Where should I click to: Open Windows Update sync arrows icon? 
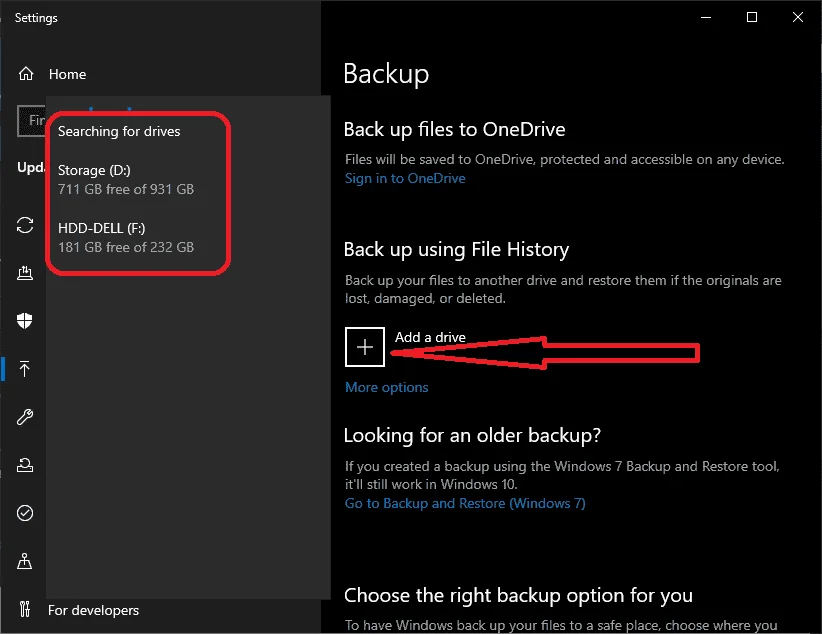pyautogui.click(x=25, y=225)
